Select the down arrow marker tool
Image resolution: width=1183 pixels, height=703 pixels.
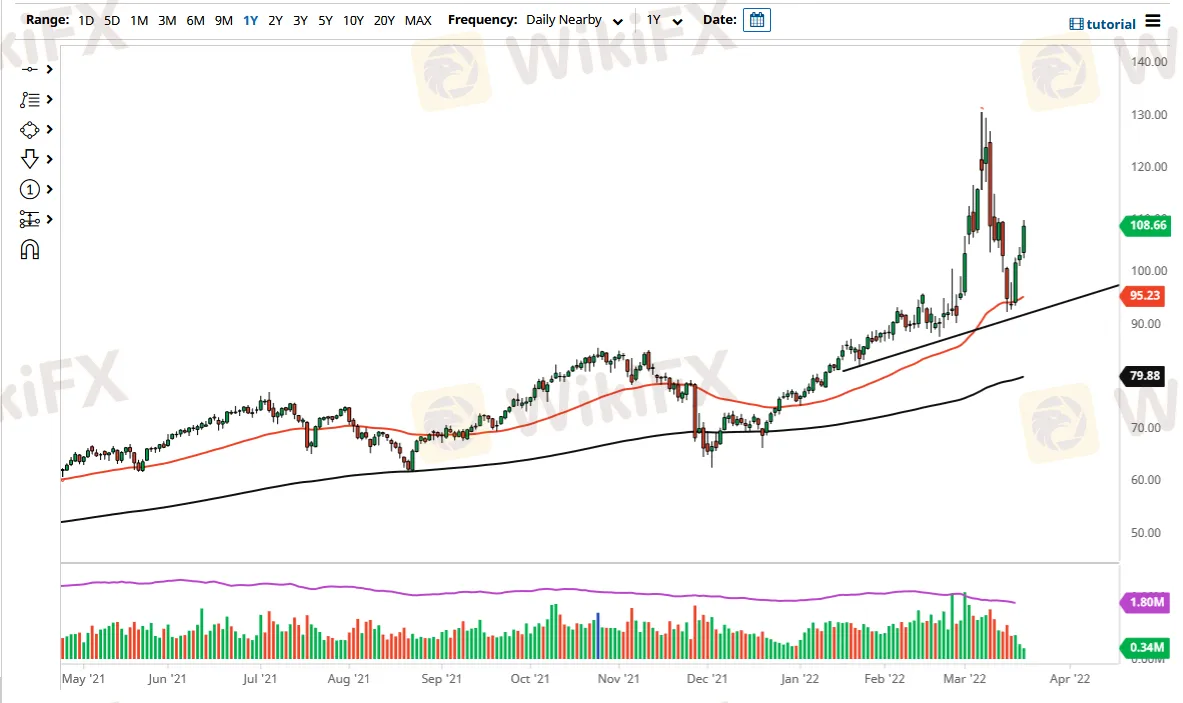[30, 159]
